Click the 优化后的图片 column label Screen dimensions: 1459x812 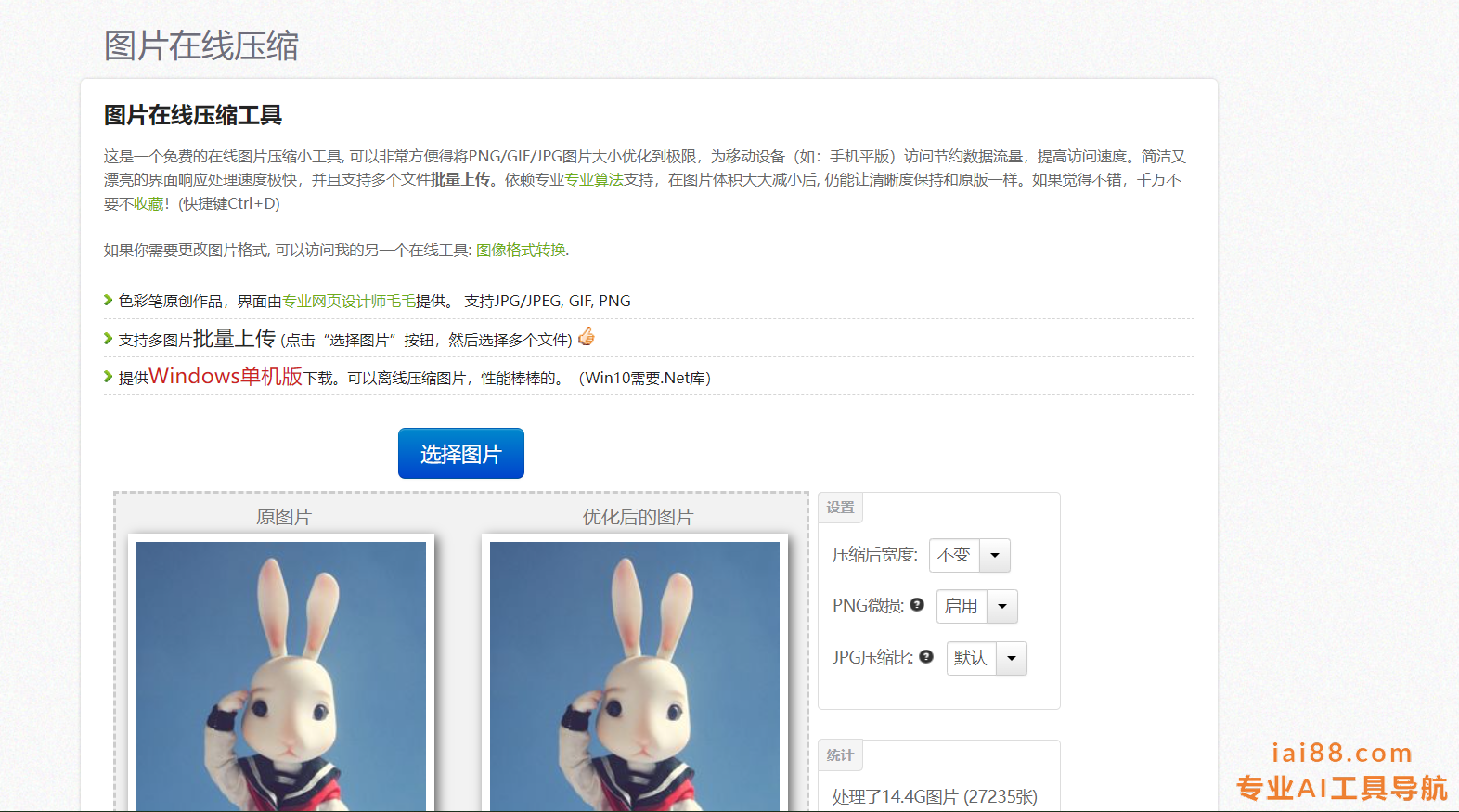pos(638,517)
